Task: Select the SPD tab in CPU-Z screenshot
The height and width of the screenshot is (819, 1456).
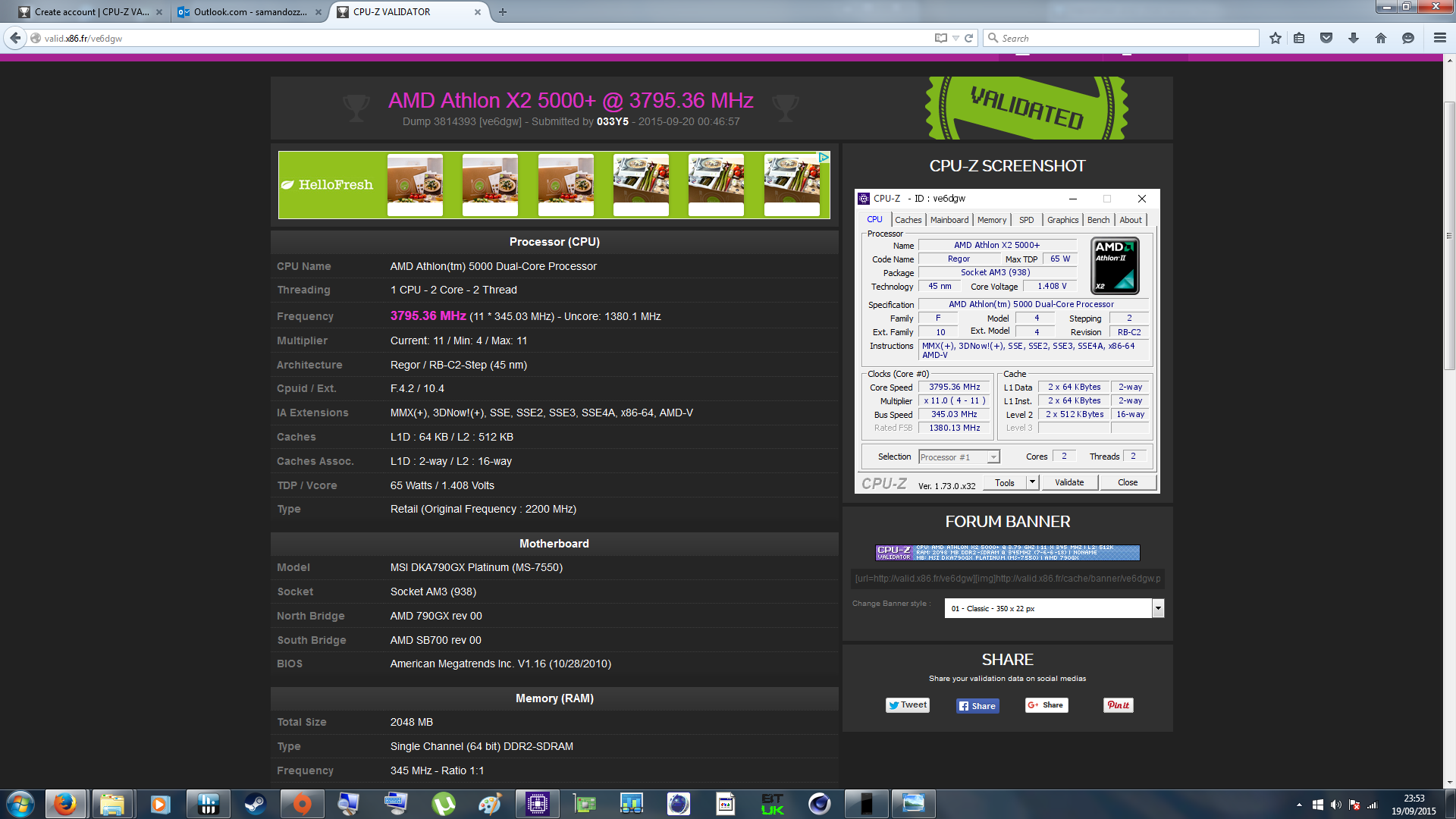Action: click(x=1027, y=220)
